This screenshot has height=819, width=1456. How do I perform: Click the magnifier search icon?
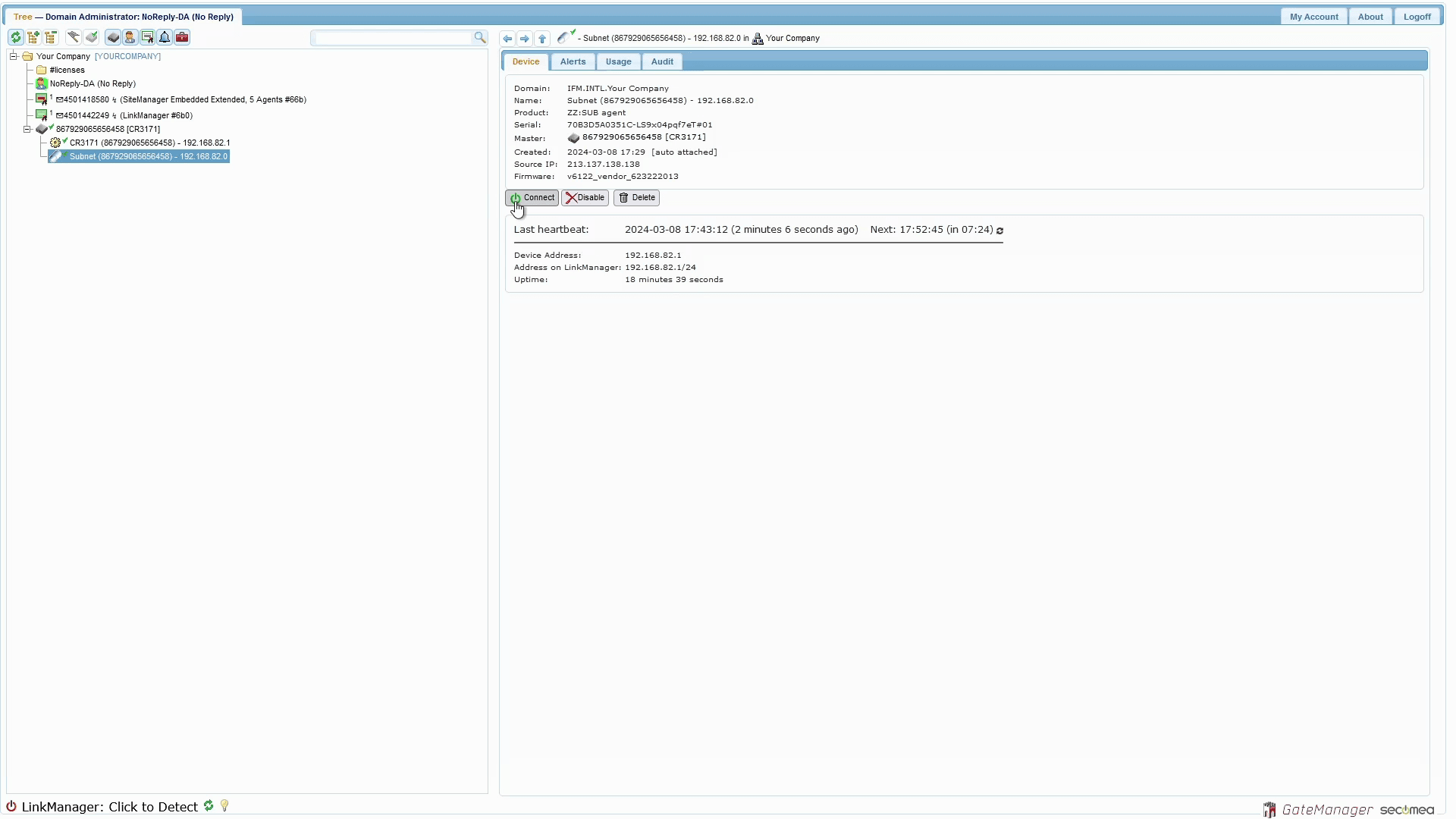[479, 37]
